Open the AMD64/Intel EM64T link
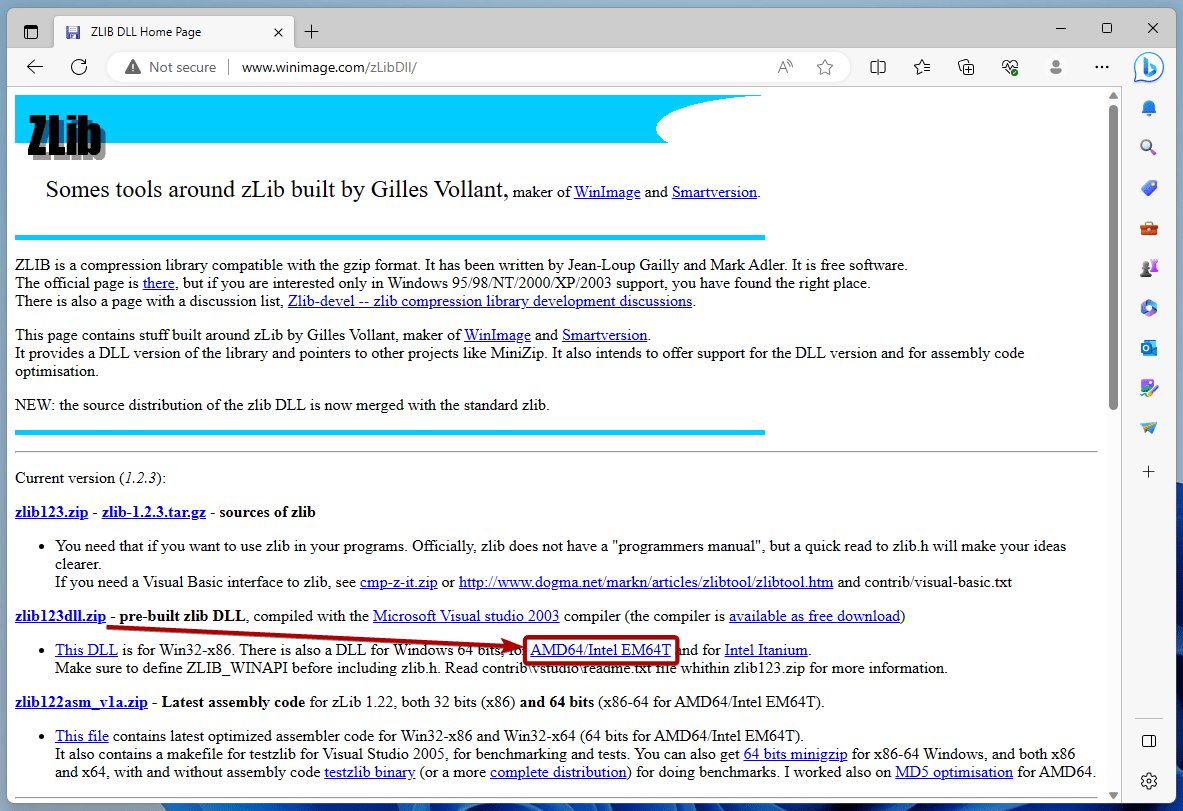Screen dimensions: 1183x811 600,650
